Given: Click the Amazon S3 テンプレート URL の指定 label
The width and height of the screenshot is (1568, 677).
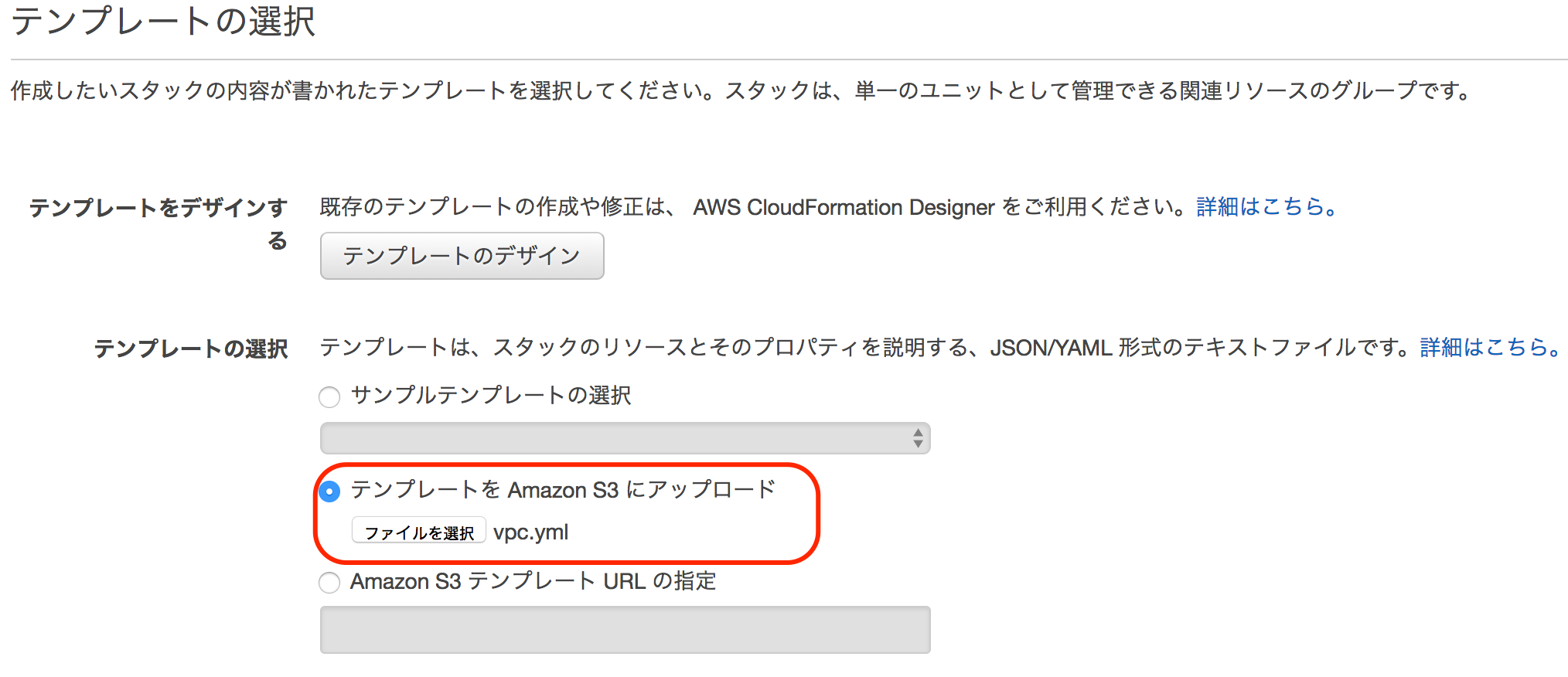Looking at the screenshot, I should 533,581.
